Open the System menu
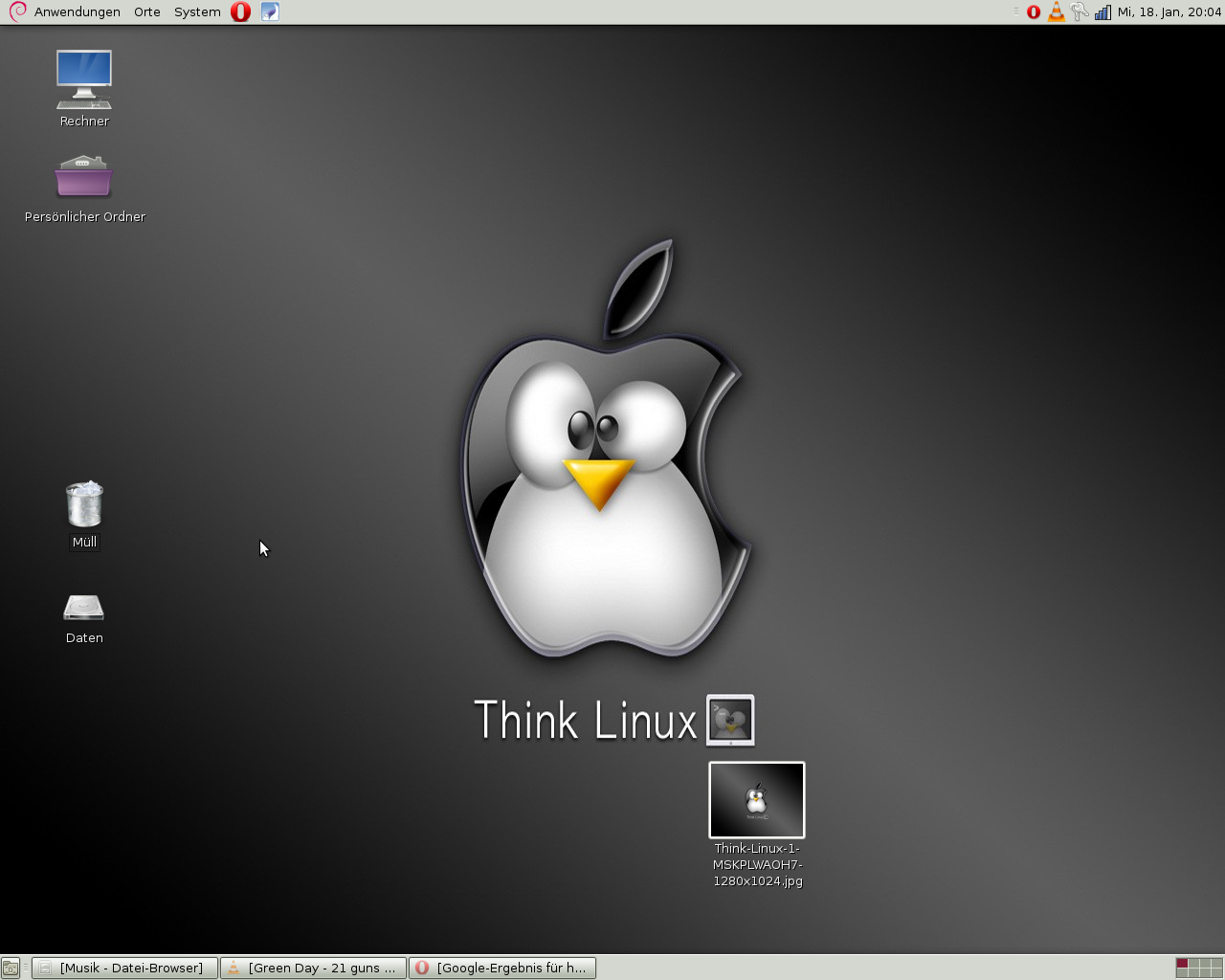This screenshot has height=980, width=1225. [x=197, y=12]
